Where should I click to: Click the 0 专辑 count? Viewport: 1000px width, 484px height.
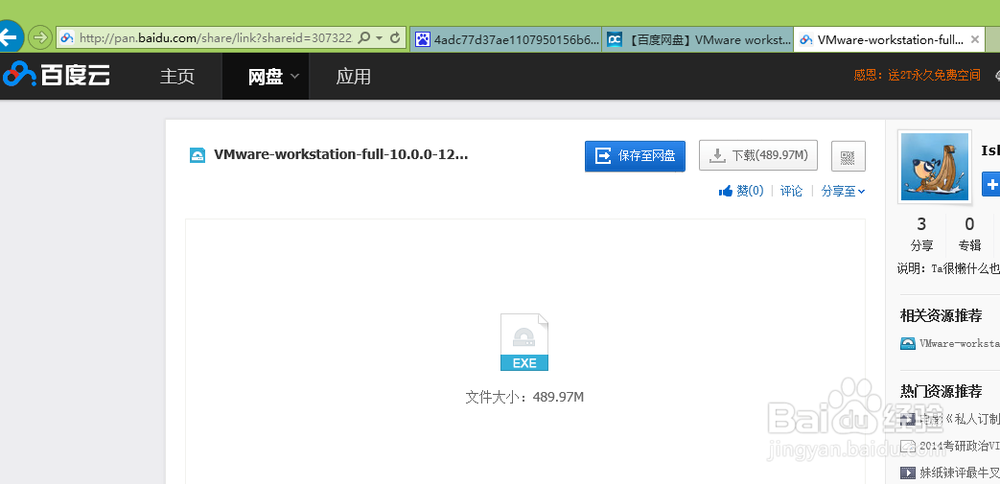(969, 234)
